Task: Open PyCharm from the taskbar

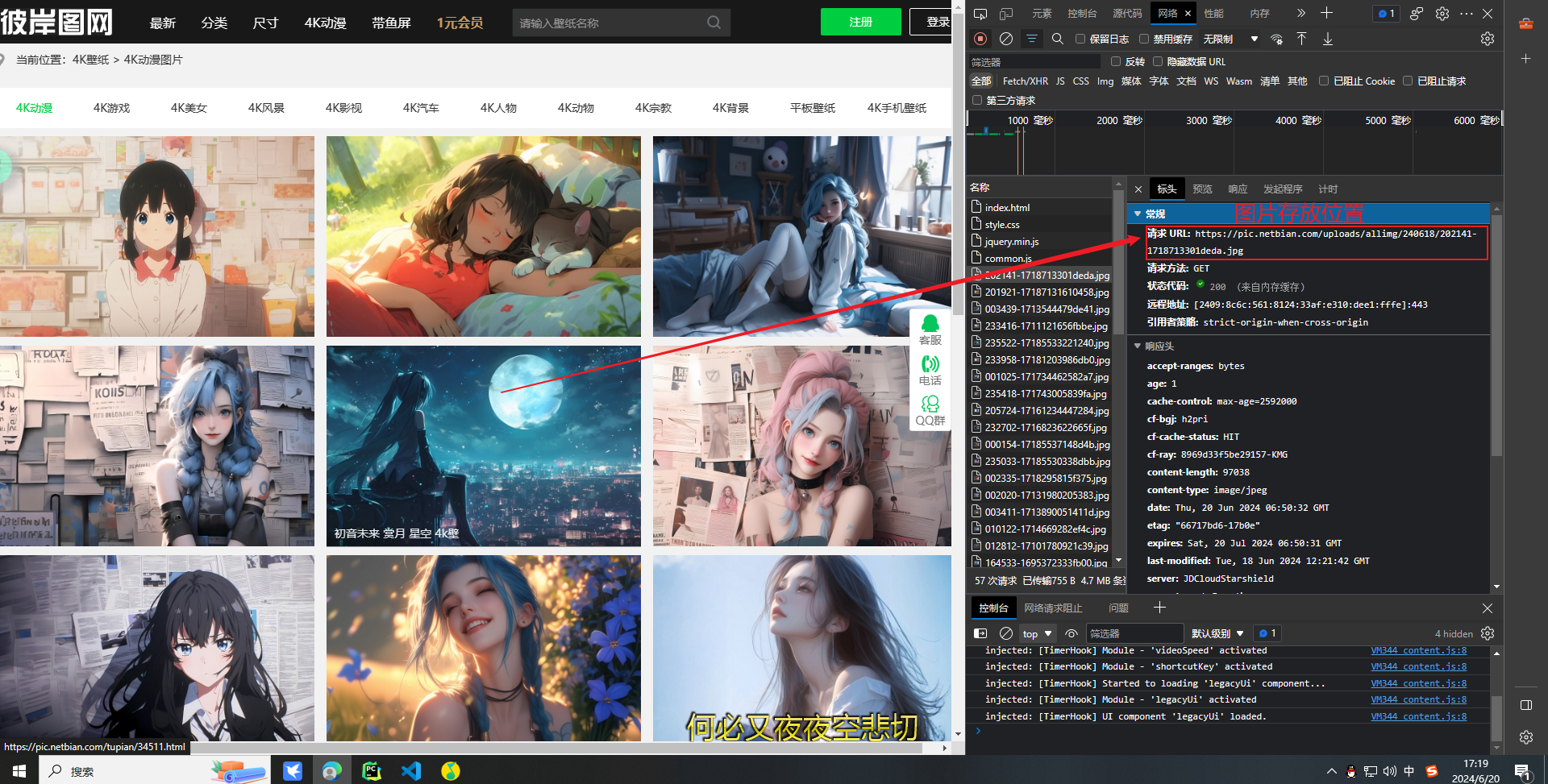Action: pos(371,770)
